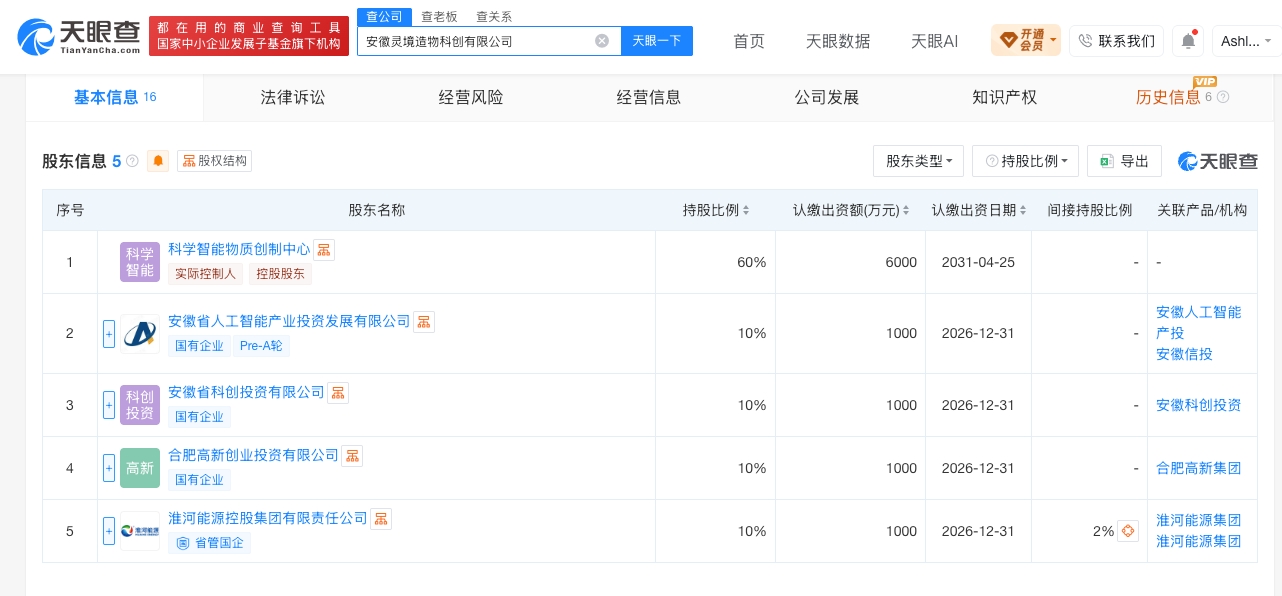This screenshot has height=596, width=1282.
Task: Switch to 经营风险 tab
Action: click(x=471, y=98)
